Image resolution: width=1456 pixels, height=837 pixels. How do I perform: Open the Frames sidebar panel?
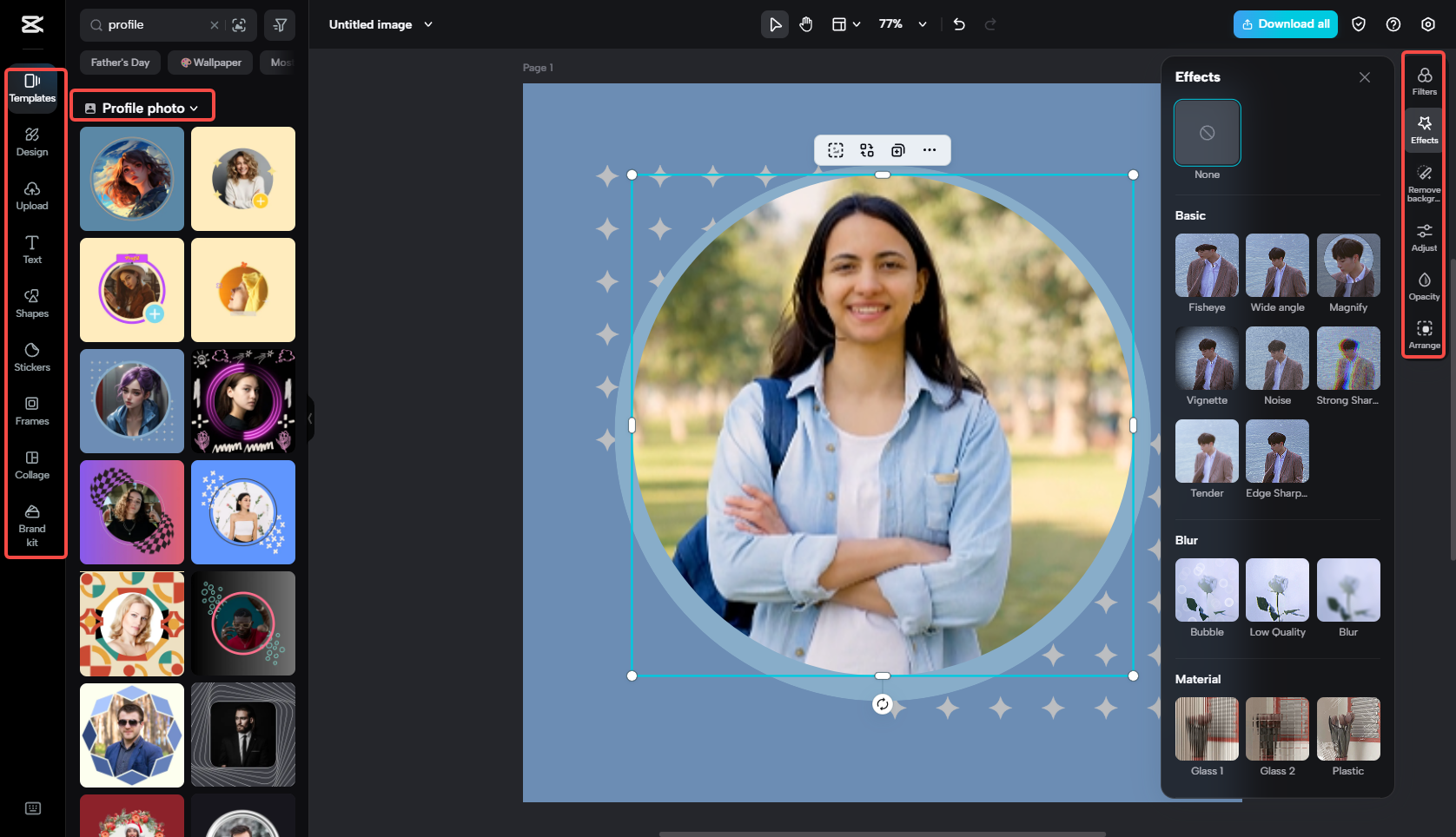pos(32,412)
